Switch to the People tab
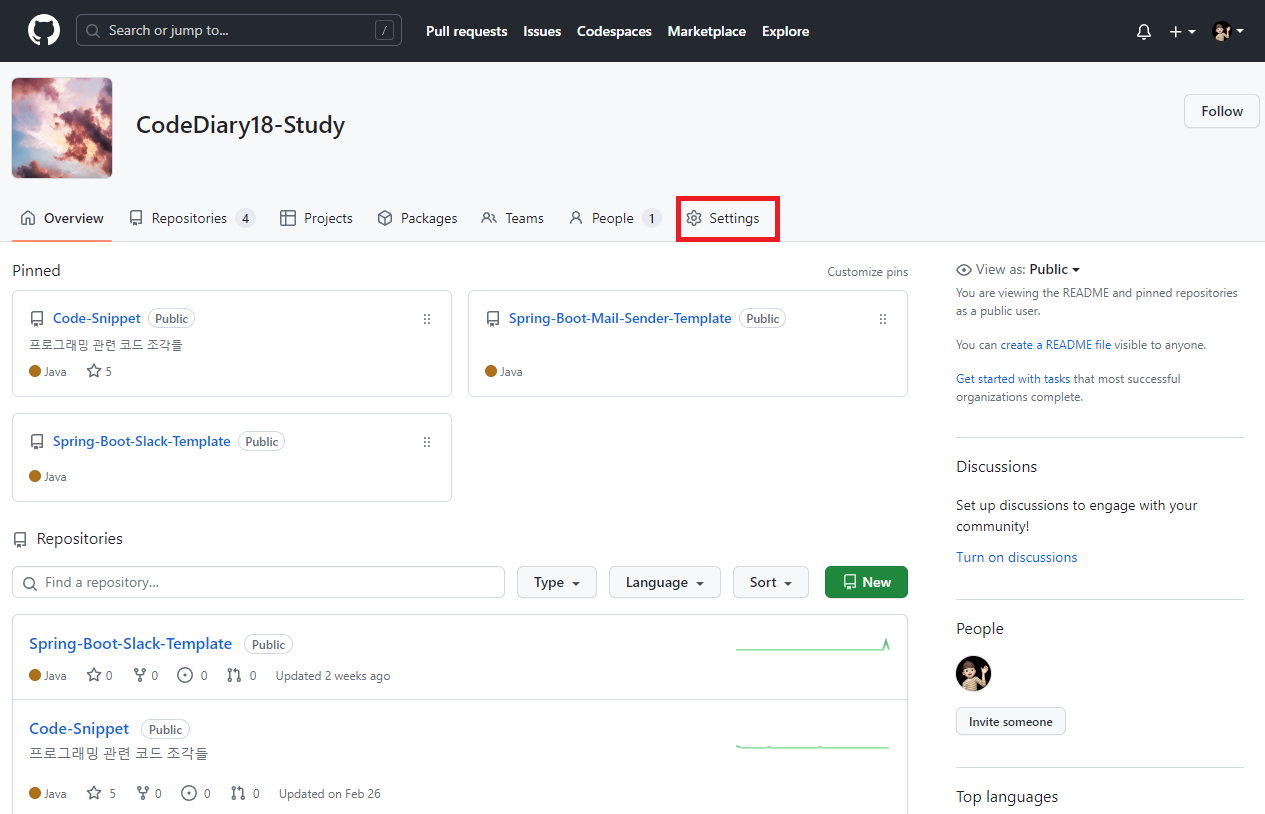Screen dimensions: 1265x814 click(614, 218)
